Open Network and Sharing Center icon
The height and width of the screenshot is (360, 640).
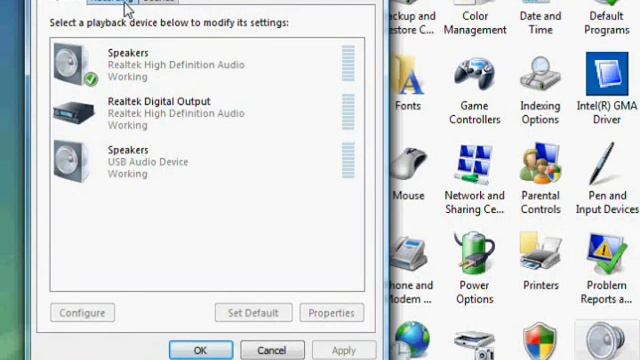(x=474, y=179)
